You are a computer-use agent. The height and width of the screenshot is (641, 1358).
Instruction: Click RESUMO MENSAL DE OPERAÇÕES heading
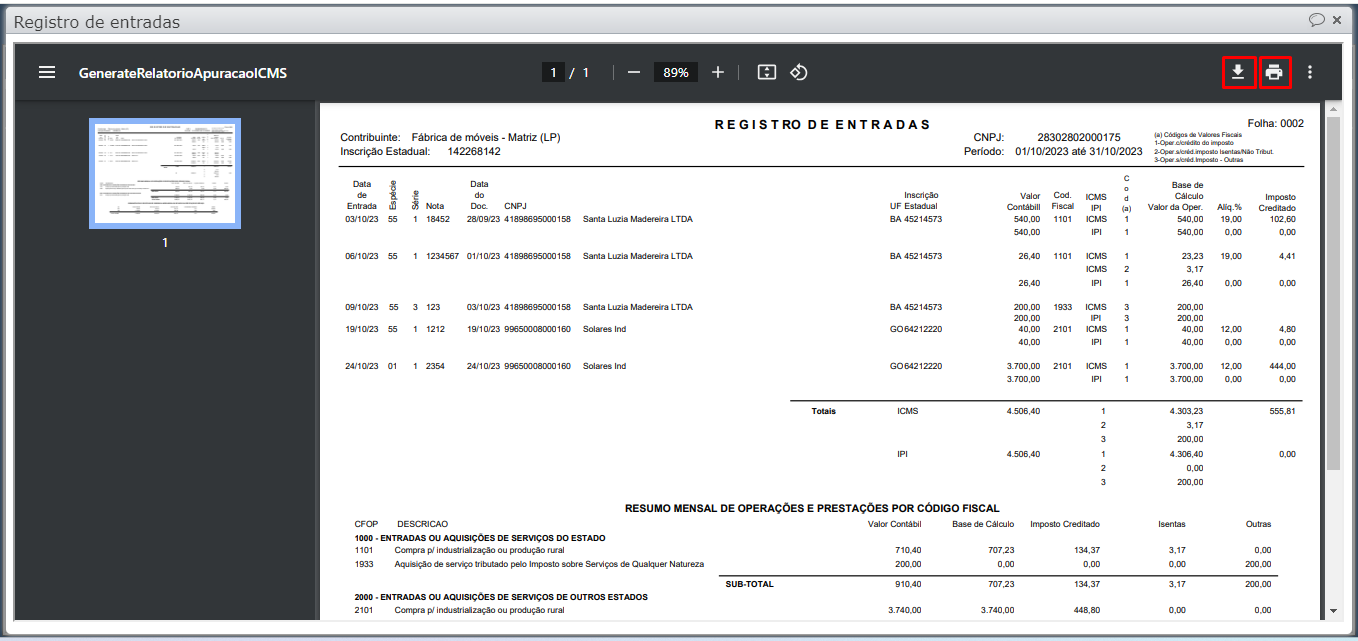pos(812,508)
